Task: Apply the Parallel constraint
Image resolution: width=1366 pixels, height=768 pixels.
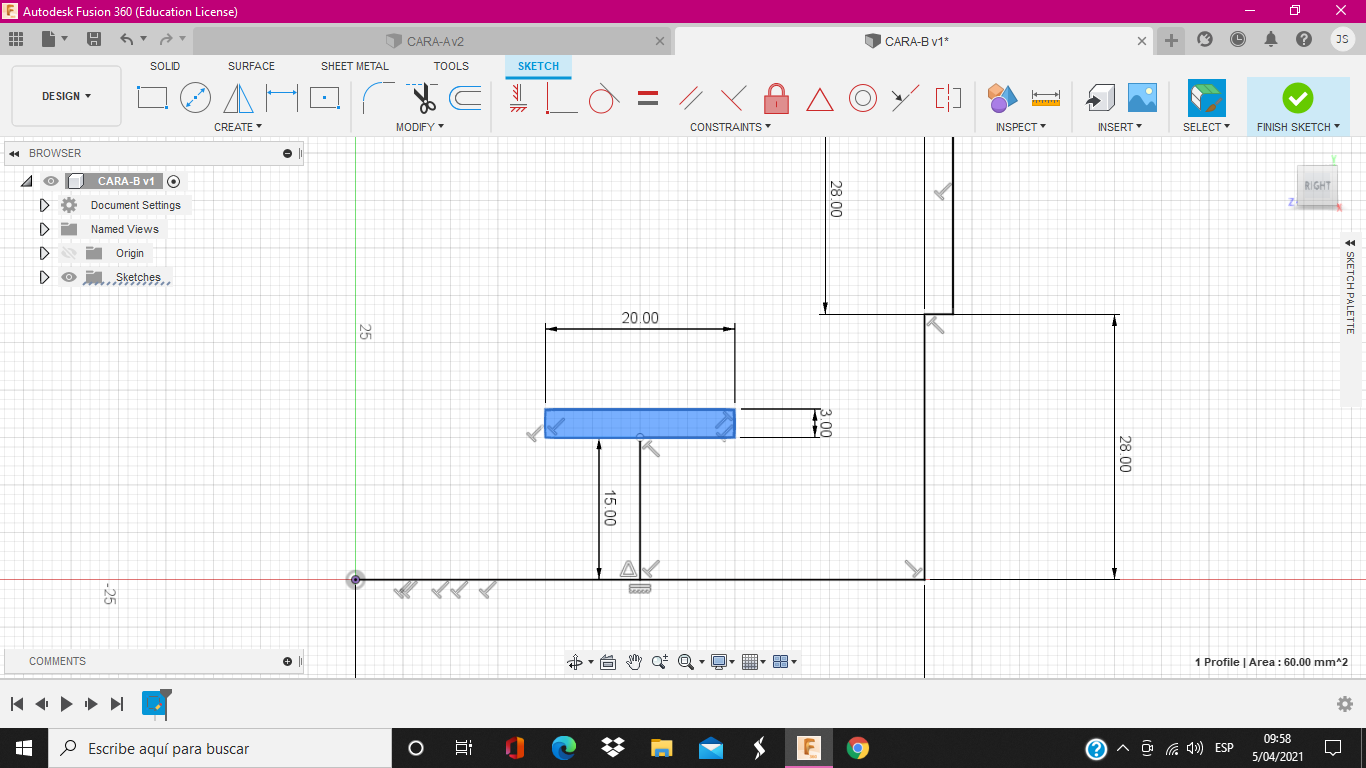Action: click(690, 98)
